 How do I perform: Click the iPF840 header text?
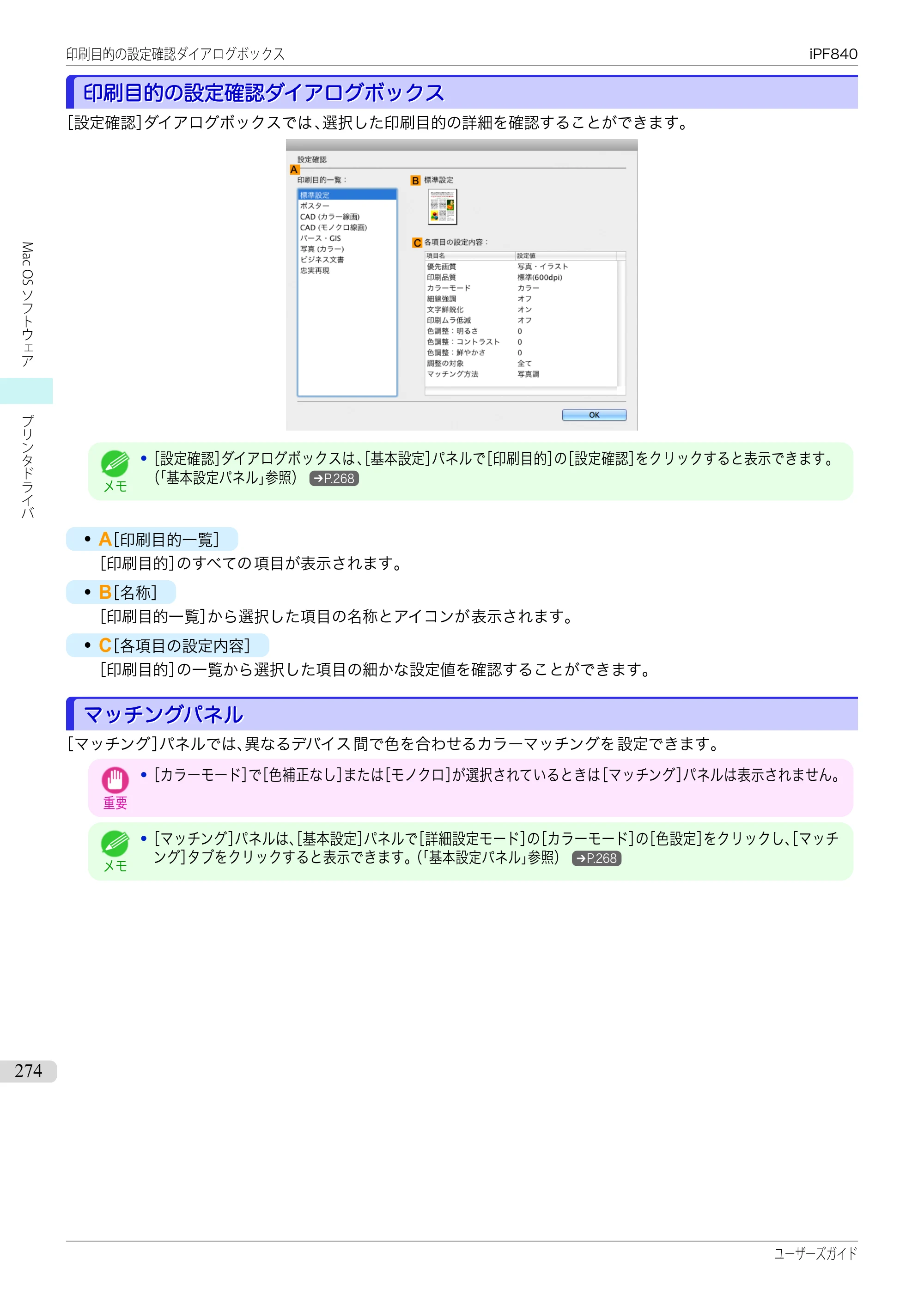click(833, 54)
